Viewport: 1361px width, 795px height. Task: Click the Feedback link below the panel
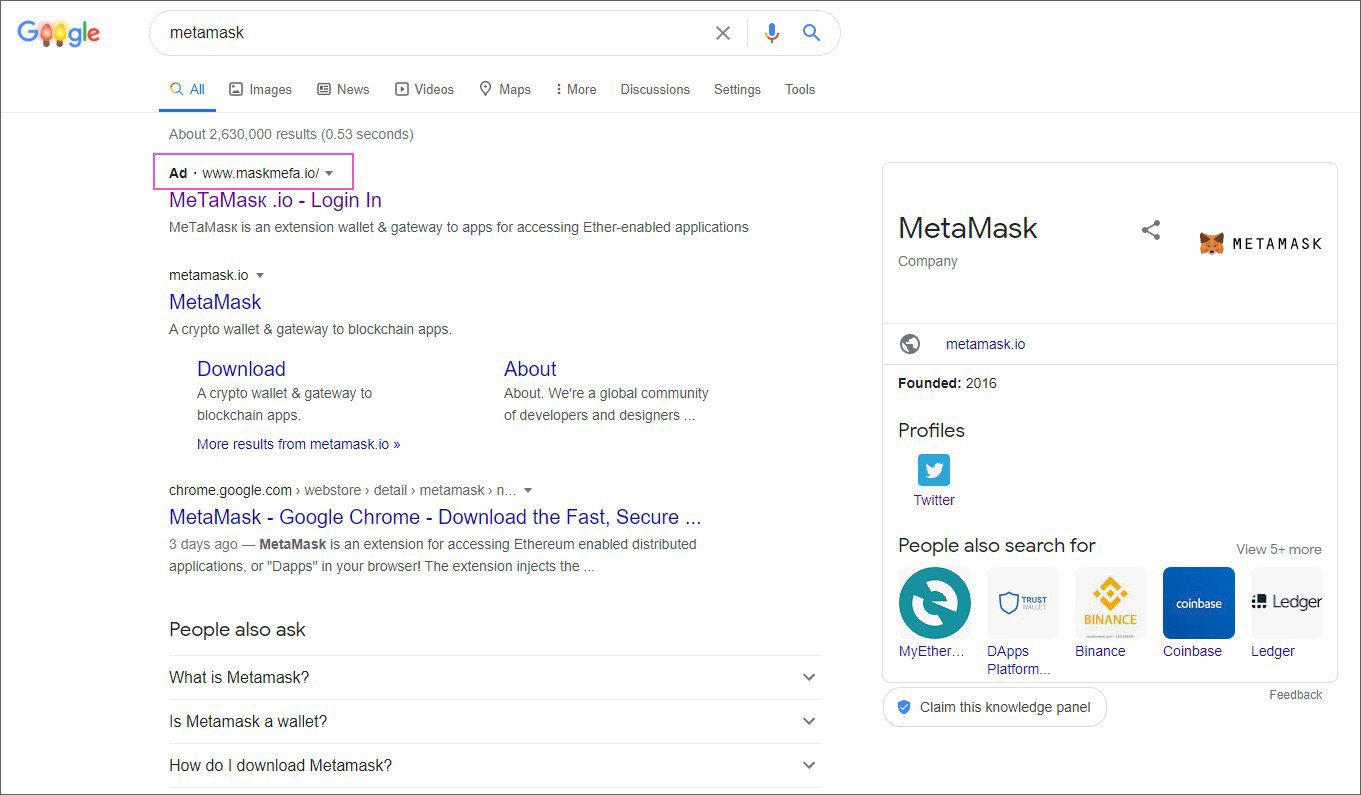pyautogui.click(x=1295, y=695)
